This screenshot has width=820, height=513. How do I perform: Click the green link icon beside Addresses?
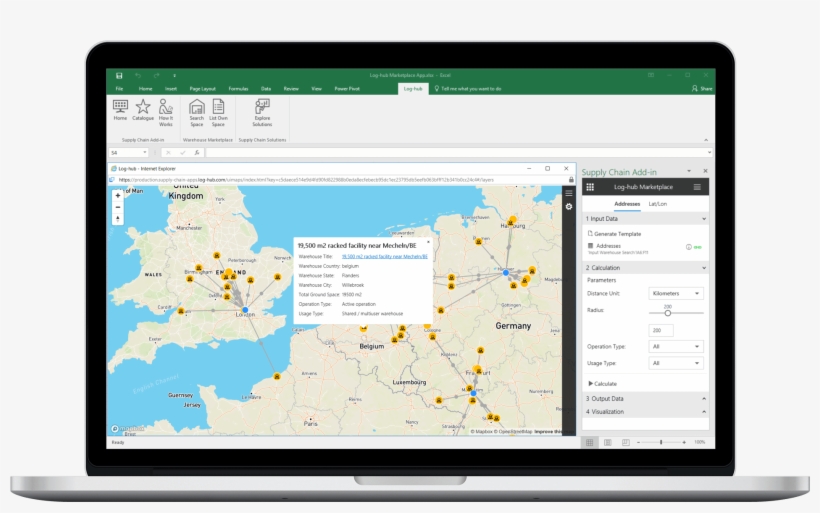pyautogui.click(x=698, y=247)
